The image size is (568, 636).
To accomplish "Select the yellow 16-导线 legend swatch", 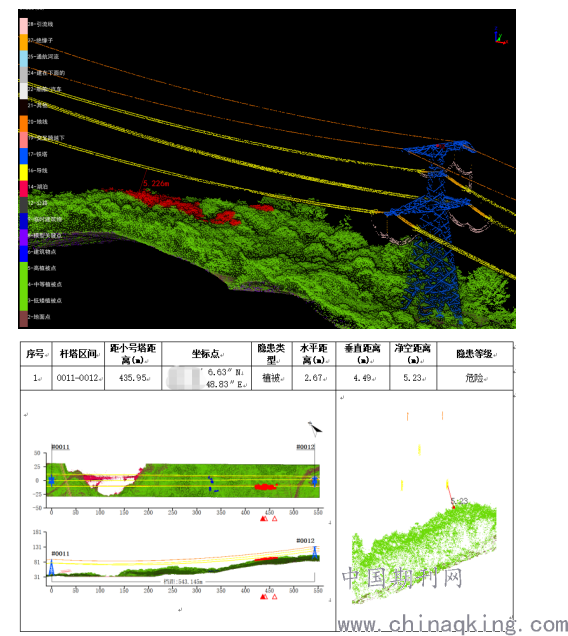I will point(24,172).
